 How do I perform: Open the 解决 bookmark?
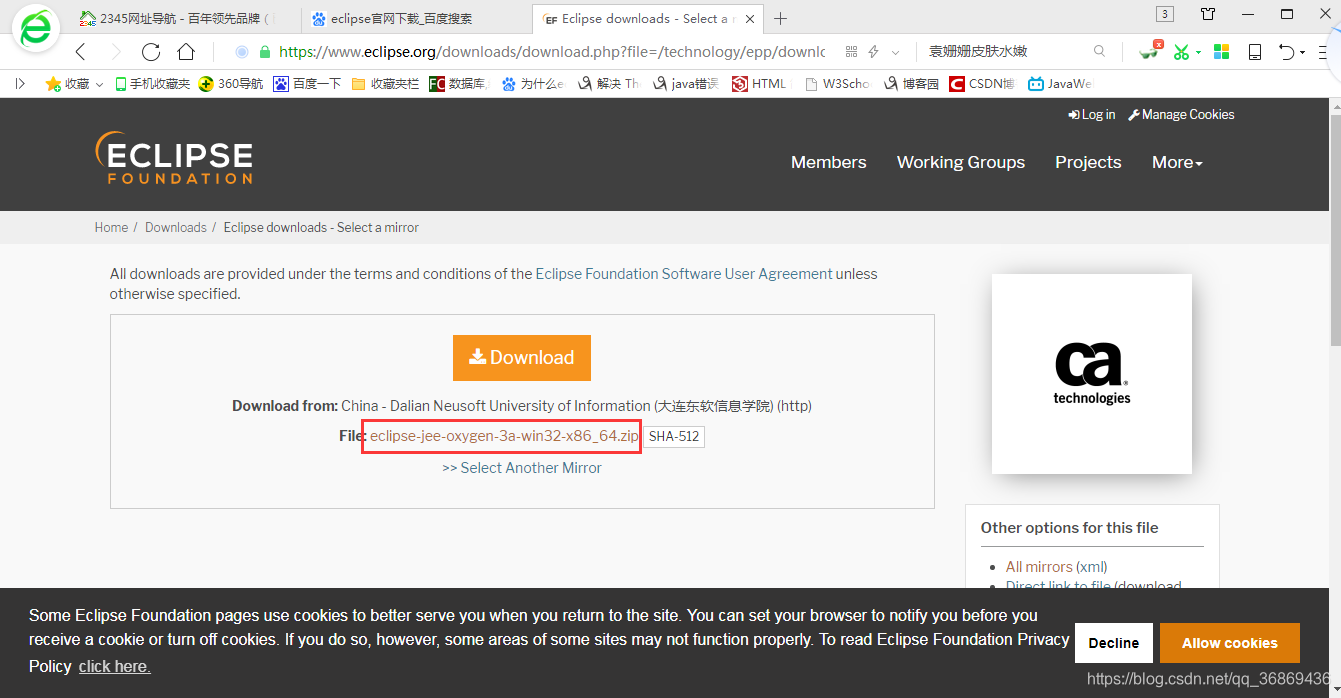point(608,84)
